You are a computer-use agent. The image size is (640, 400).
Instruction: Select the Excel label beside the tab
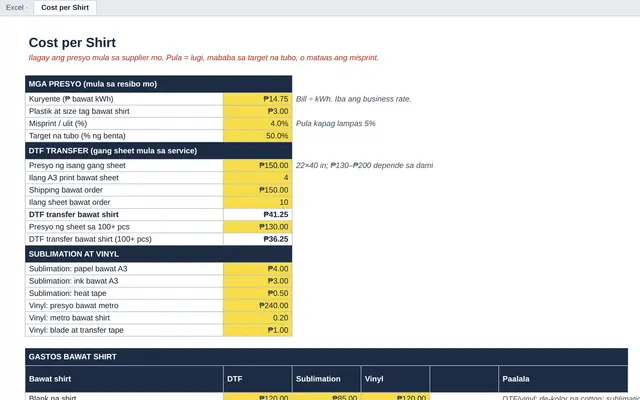click(x=14, y=7)
